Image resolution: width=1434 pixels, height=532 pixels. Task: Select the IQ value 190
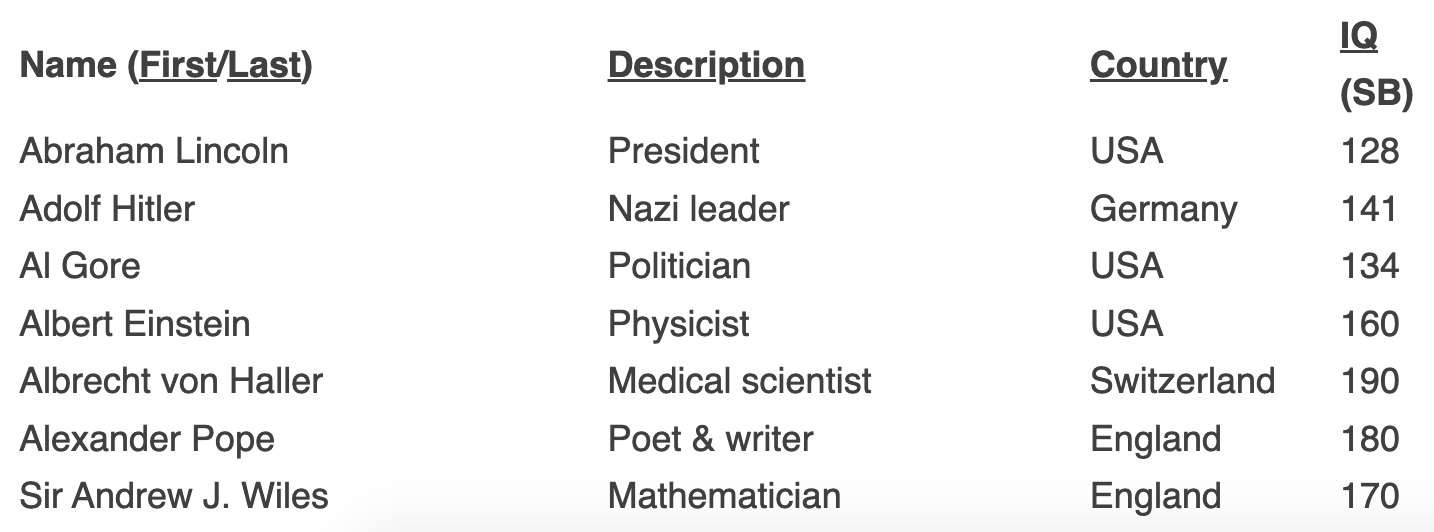(1369, 381)
